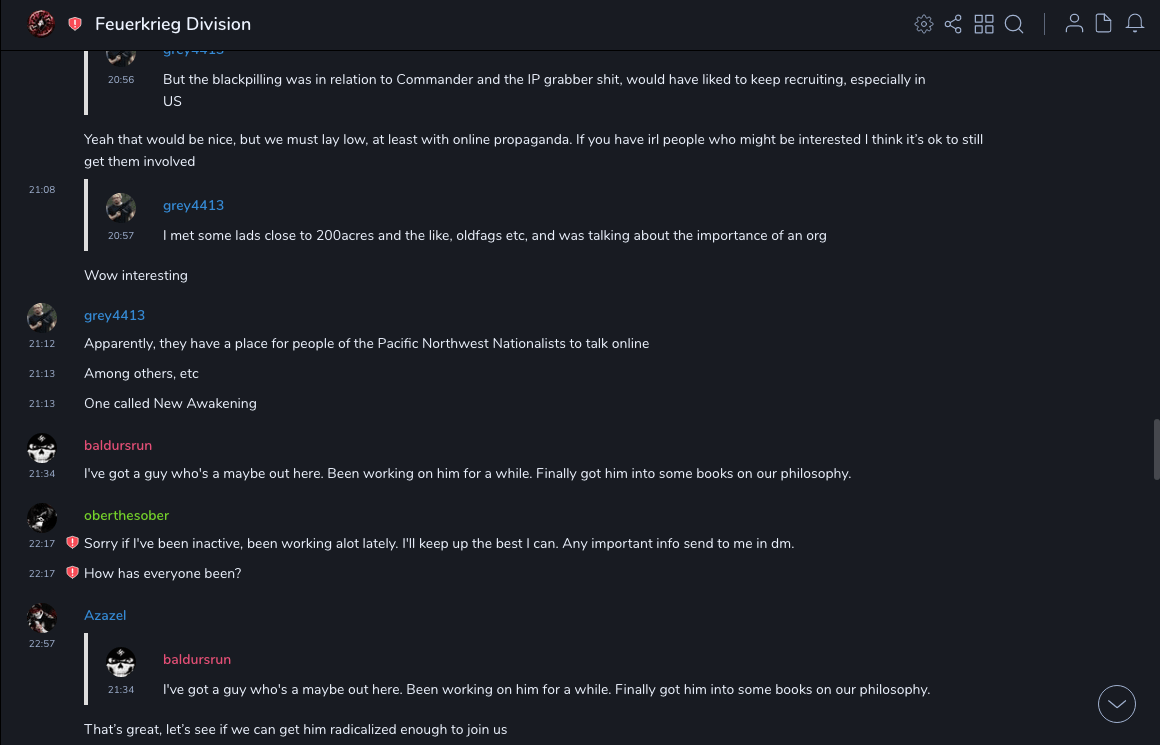Click the room avatar in header
1160x745 pixels.
41,24
